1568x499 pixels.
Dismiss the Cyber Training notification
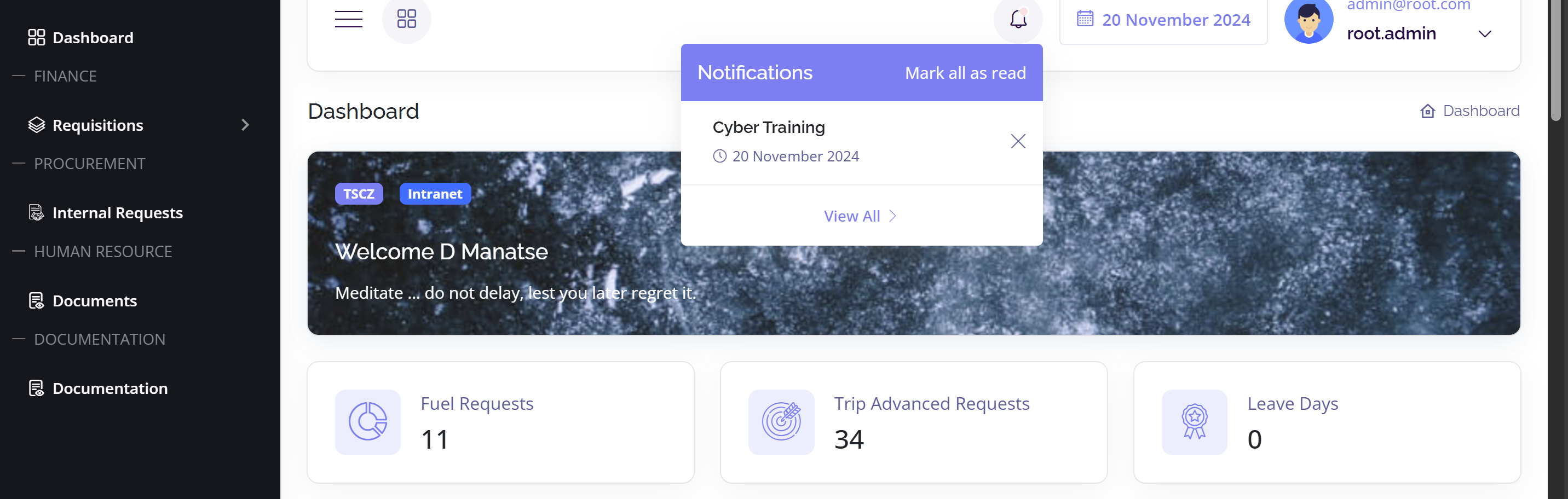tap(1018, 141)
